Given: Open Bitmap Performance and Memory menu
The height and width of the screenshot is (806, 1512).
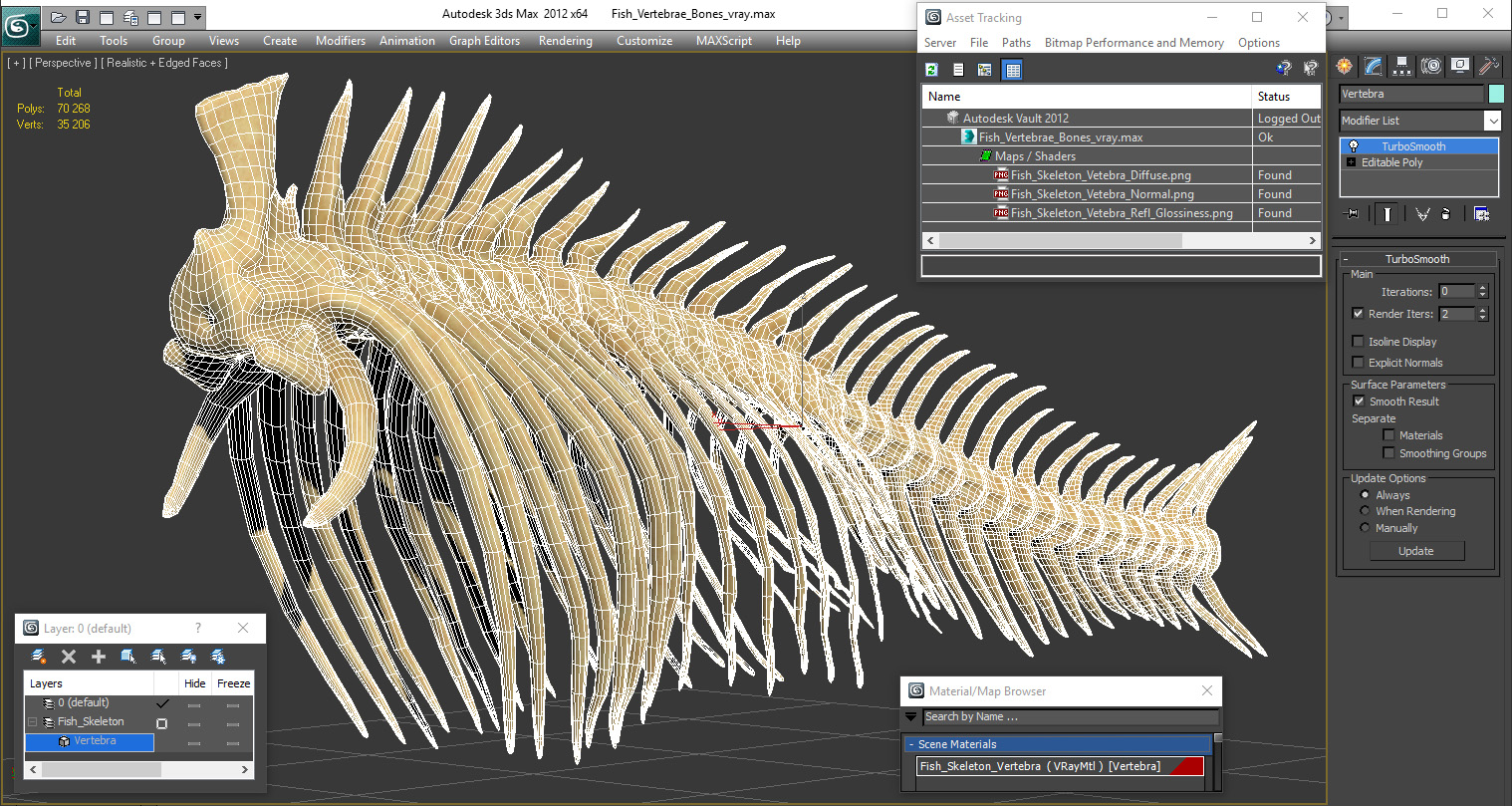Looking at the screenshot, I should coord(1134,43).
